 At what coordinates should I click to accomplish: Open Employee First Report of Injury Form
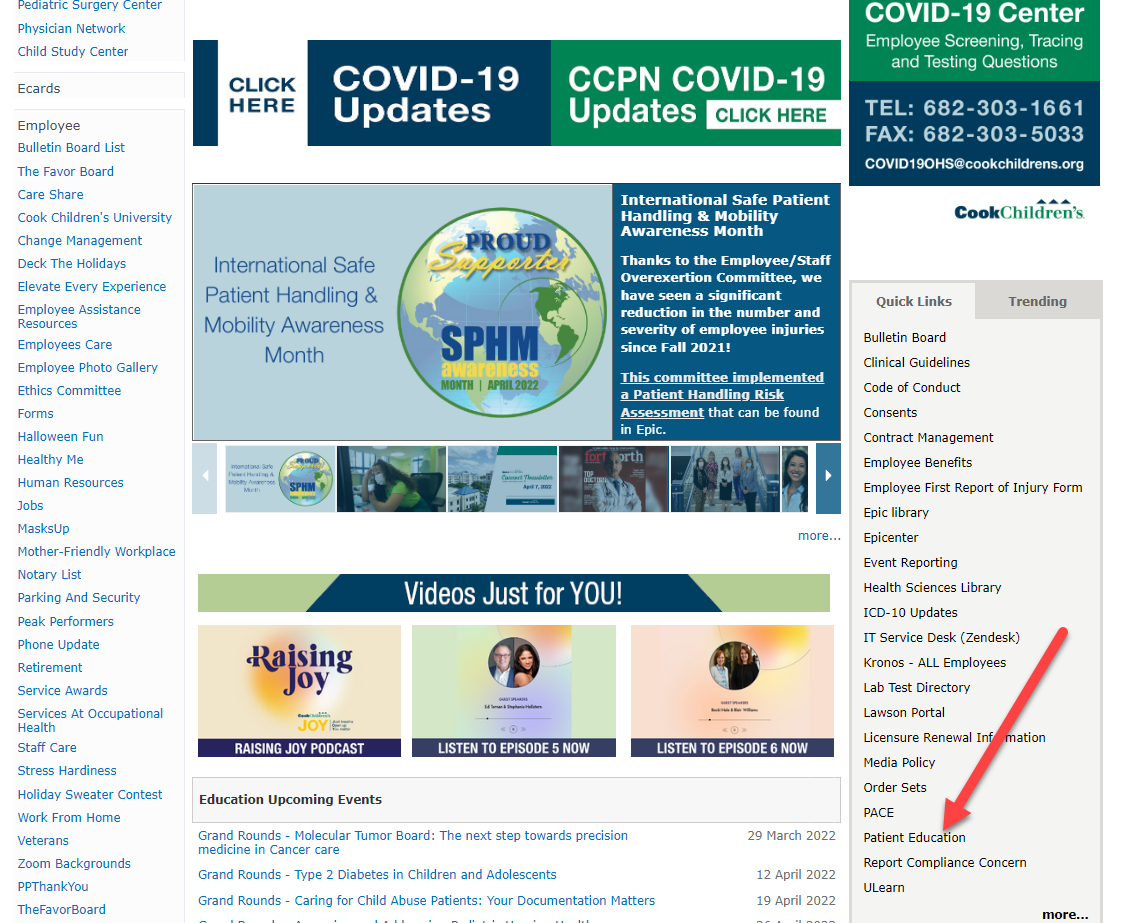(x=972, y=487)
